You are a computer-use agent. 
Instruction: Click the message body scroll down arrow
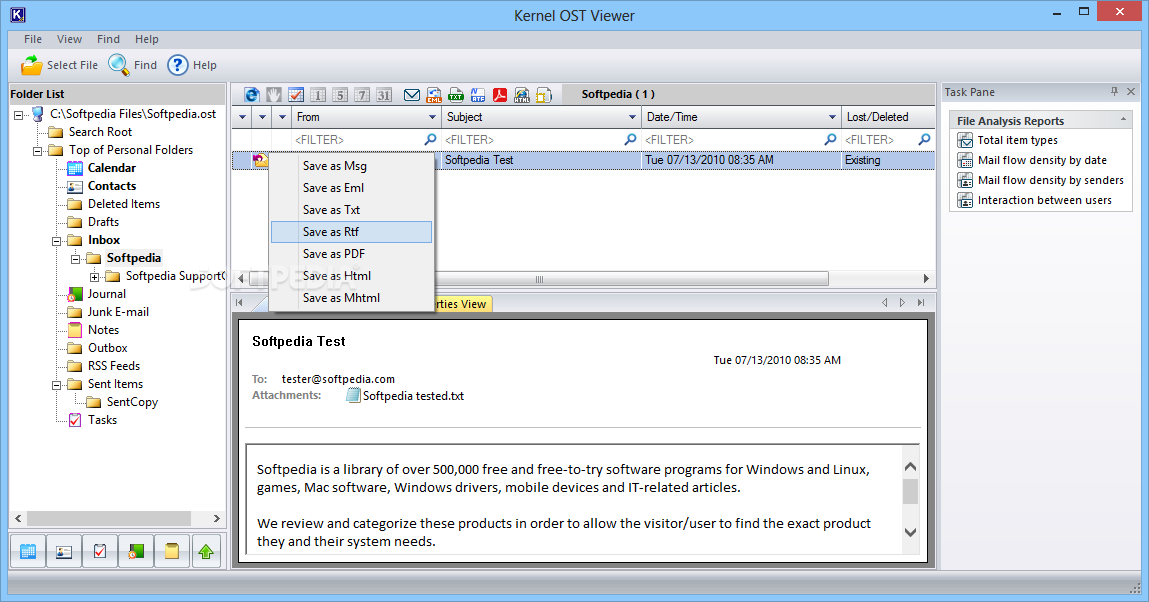coord(910,532)
